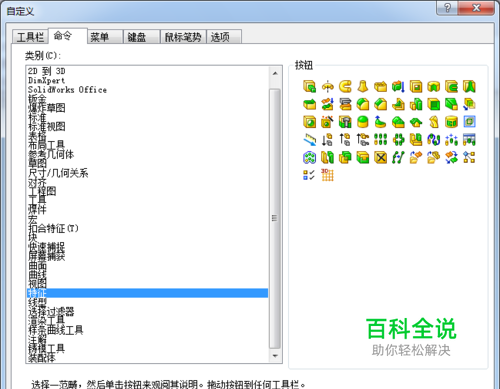Click the category list scroll down arrow
The width and height of the screenshot is (500, 389).
275,356
